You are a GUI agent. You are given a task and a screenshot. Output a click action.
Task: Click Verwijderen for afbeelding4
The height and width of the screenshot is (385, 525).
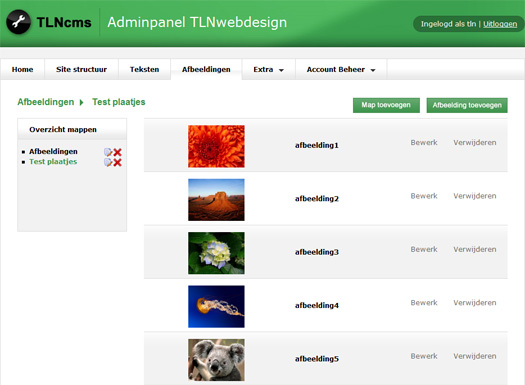(475, 303)
